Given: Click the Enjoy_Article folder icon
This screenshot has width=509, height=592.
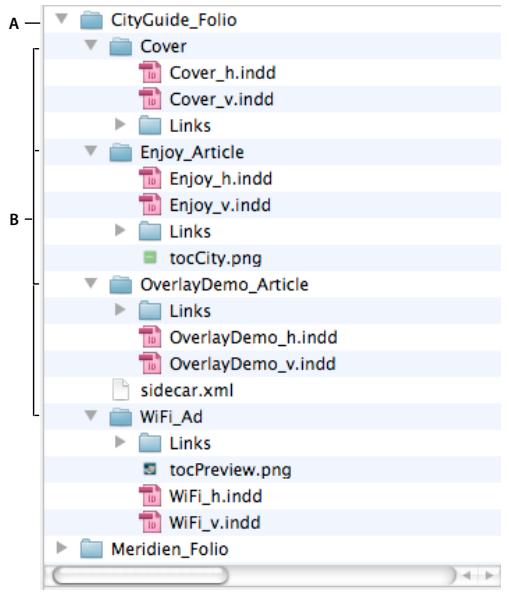Looking at the screenshot, I should [x=120, y=152].
